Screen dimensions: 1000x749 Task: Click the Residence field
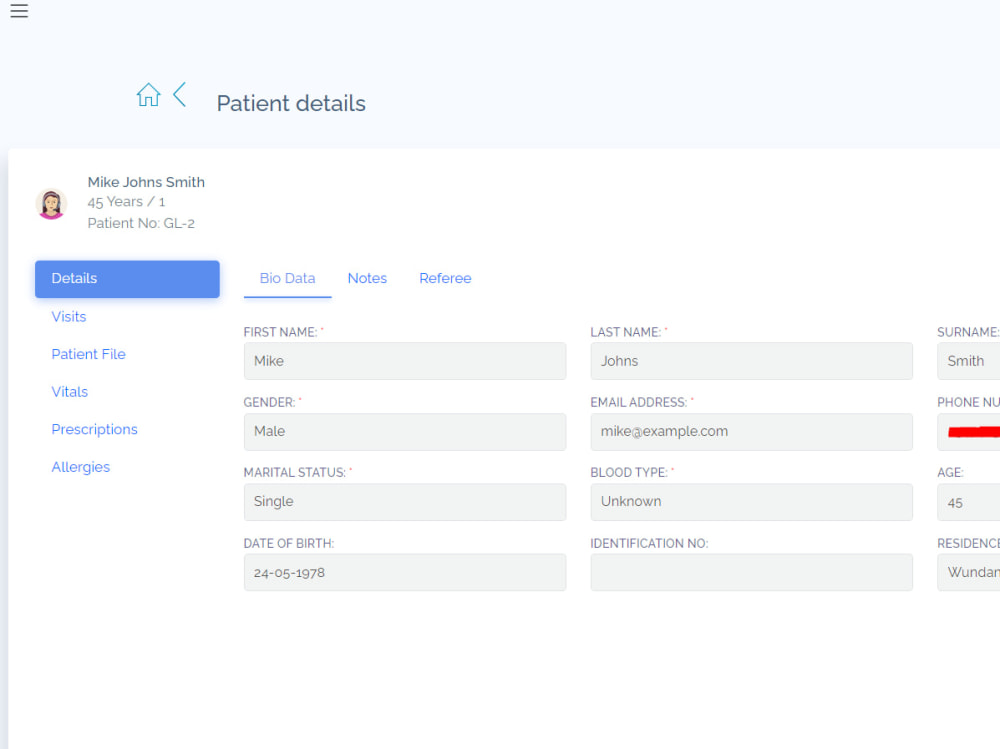point(968,572)
